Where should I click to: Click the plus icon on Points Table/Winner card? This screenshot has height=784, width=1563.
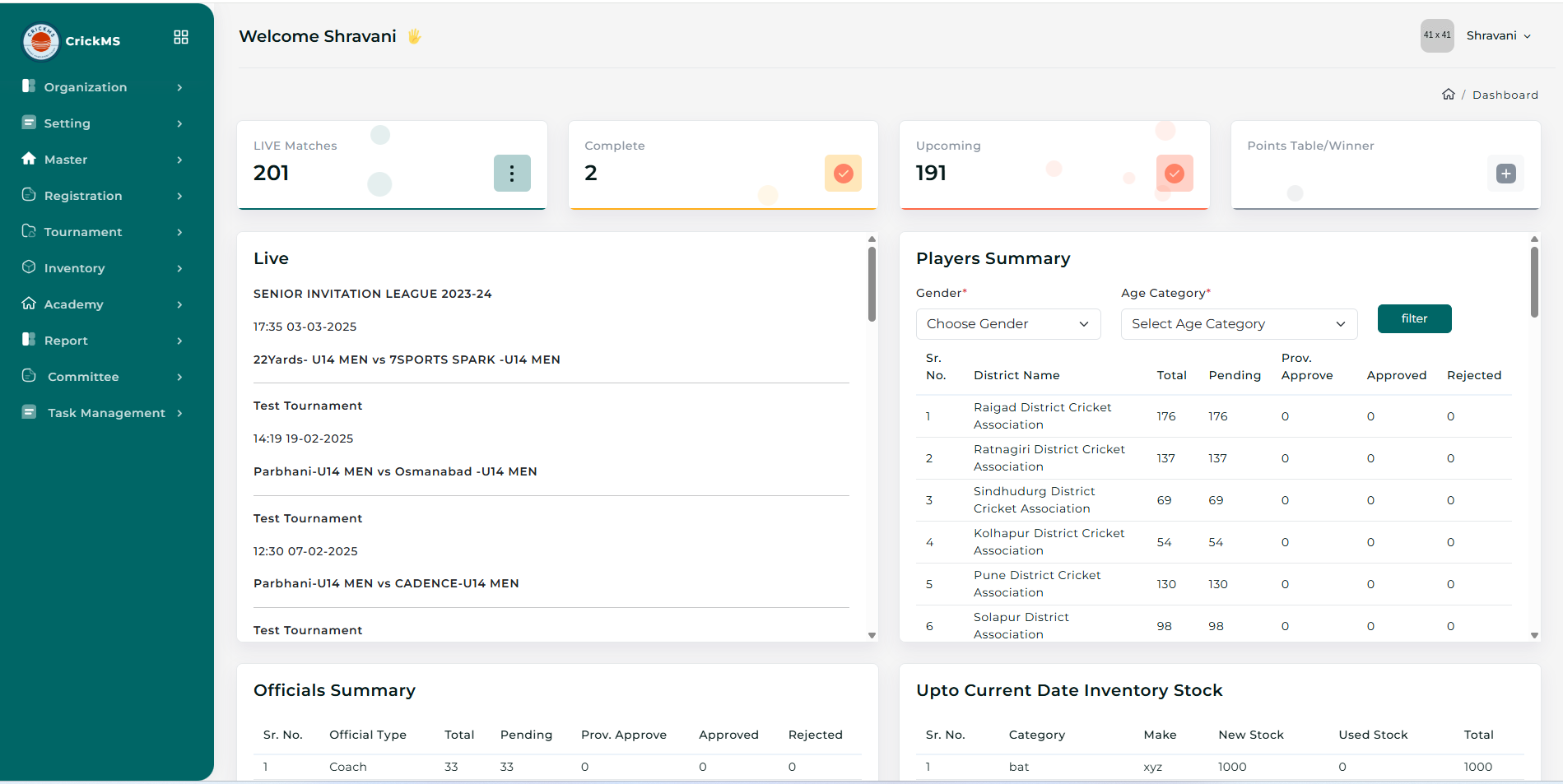(x=1505, y=174)
